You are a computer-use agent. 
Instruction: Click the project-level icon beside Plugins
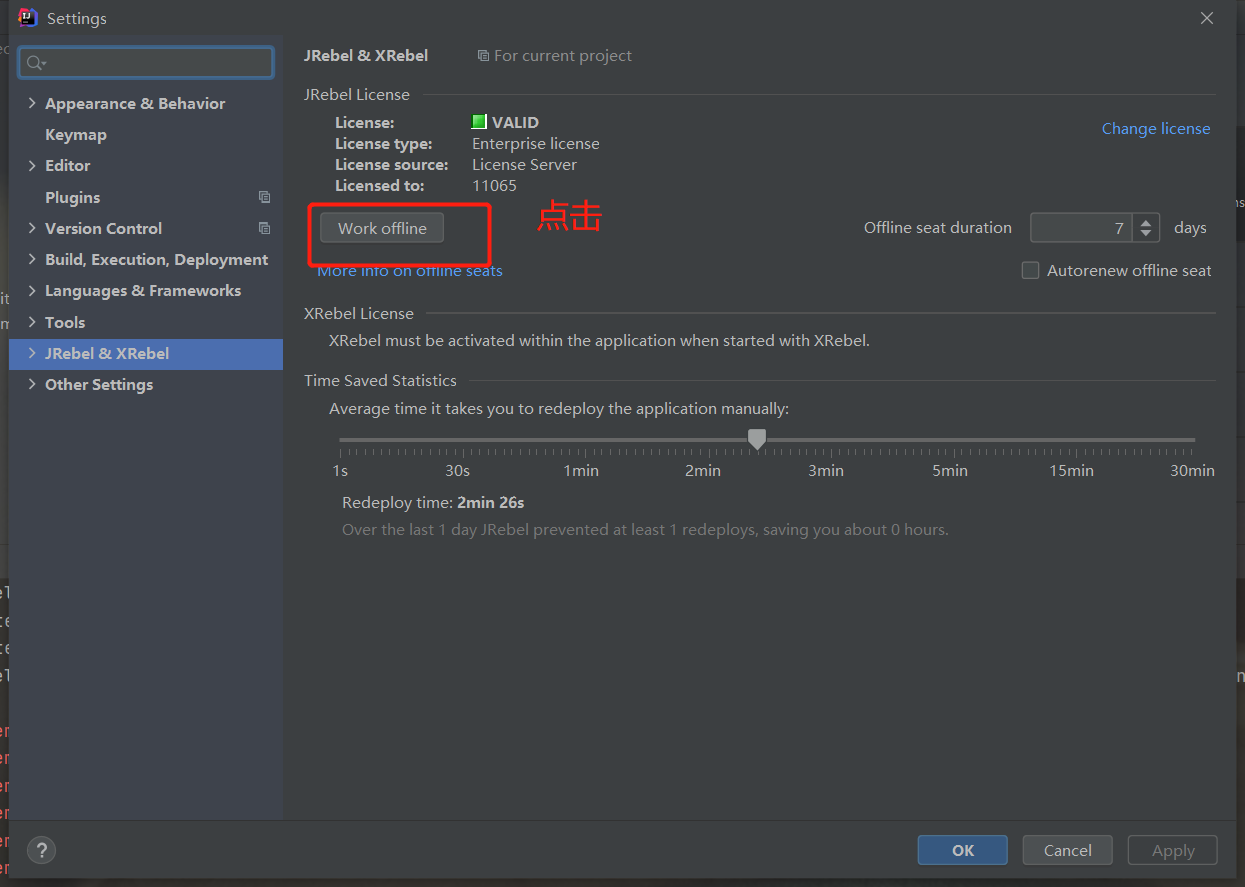264,197
